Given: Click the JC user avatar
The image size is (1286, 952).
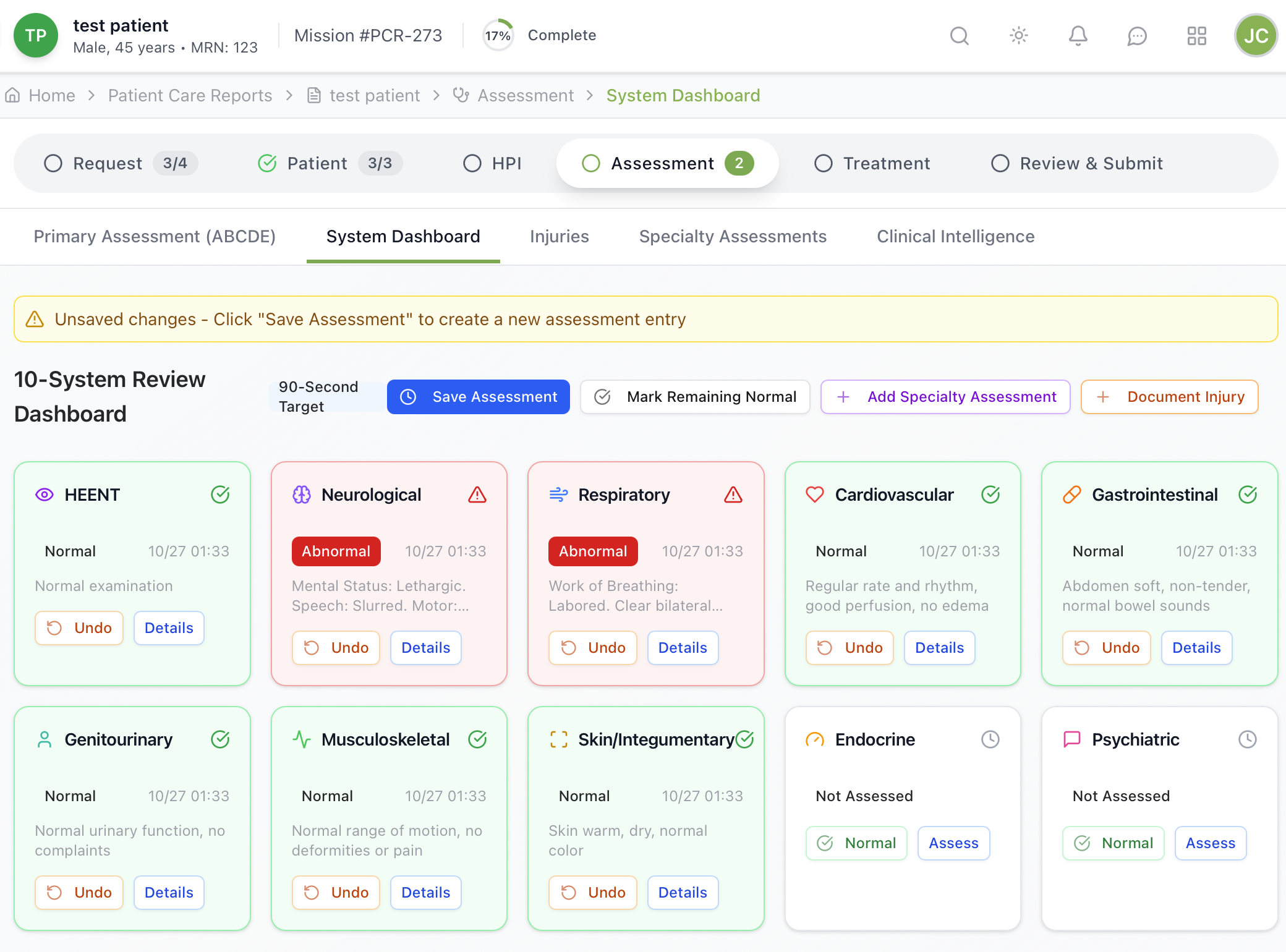Looking at the screenshot, I should (1256, 36).
